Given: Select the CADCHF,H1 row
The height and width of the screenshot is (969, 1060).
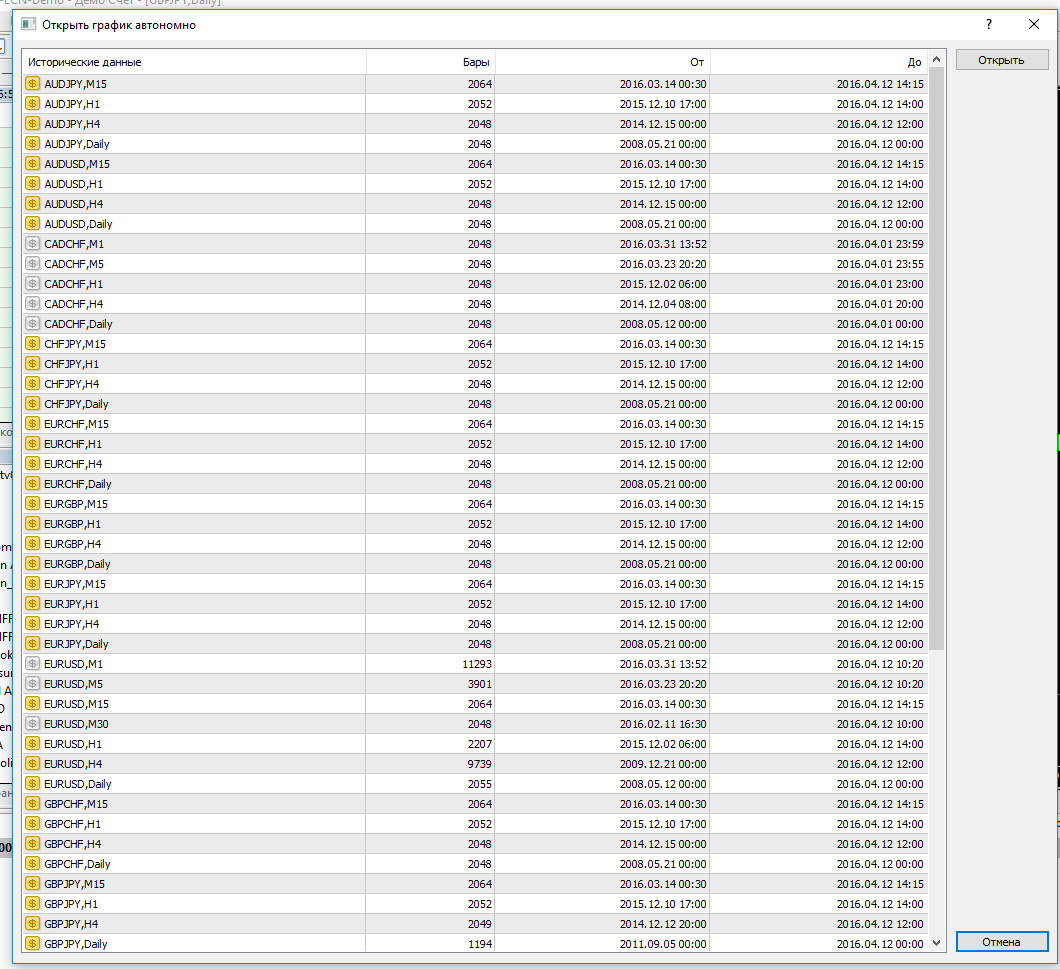Looking at the screenshot, I should pyautogui.click(x=475, y=284).
